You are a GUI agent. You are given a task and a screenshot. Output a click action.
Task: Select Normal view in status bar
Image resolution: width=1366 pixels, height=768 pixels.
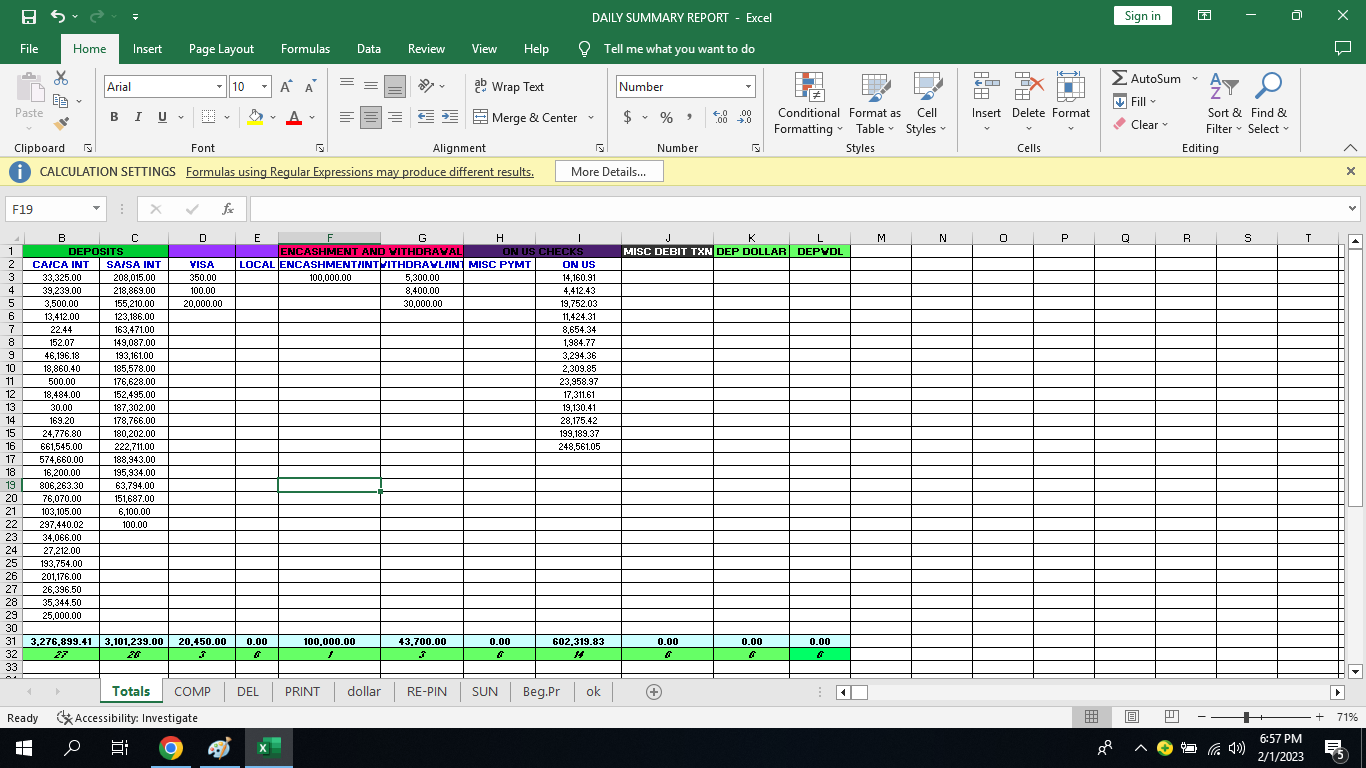(1092, 717)
